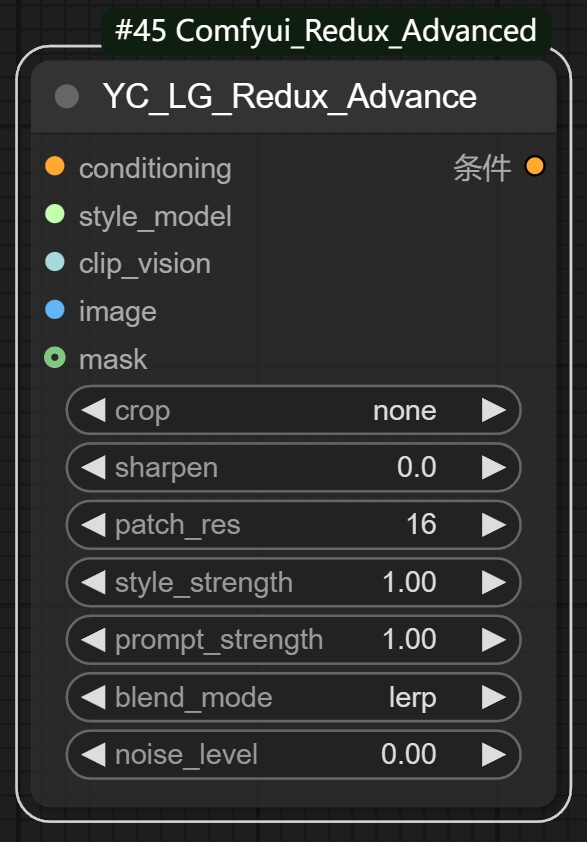
Task: Decrease sharpen with left arrow
Action: tap(93, 467)
